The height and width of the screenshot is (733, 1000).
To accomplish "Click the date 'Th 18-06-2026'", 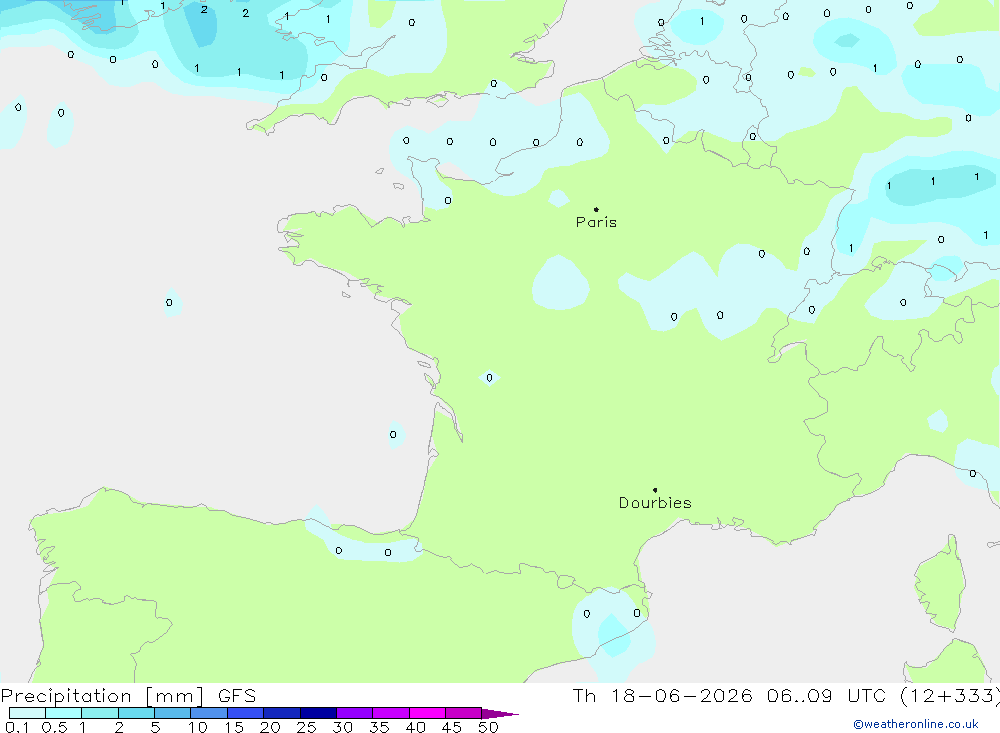I will click(x=662, y=696).
